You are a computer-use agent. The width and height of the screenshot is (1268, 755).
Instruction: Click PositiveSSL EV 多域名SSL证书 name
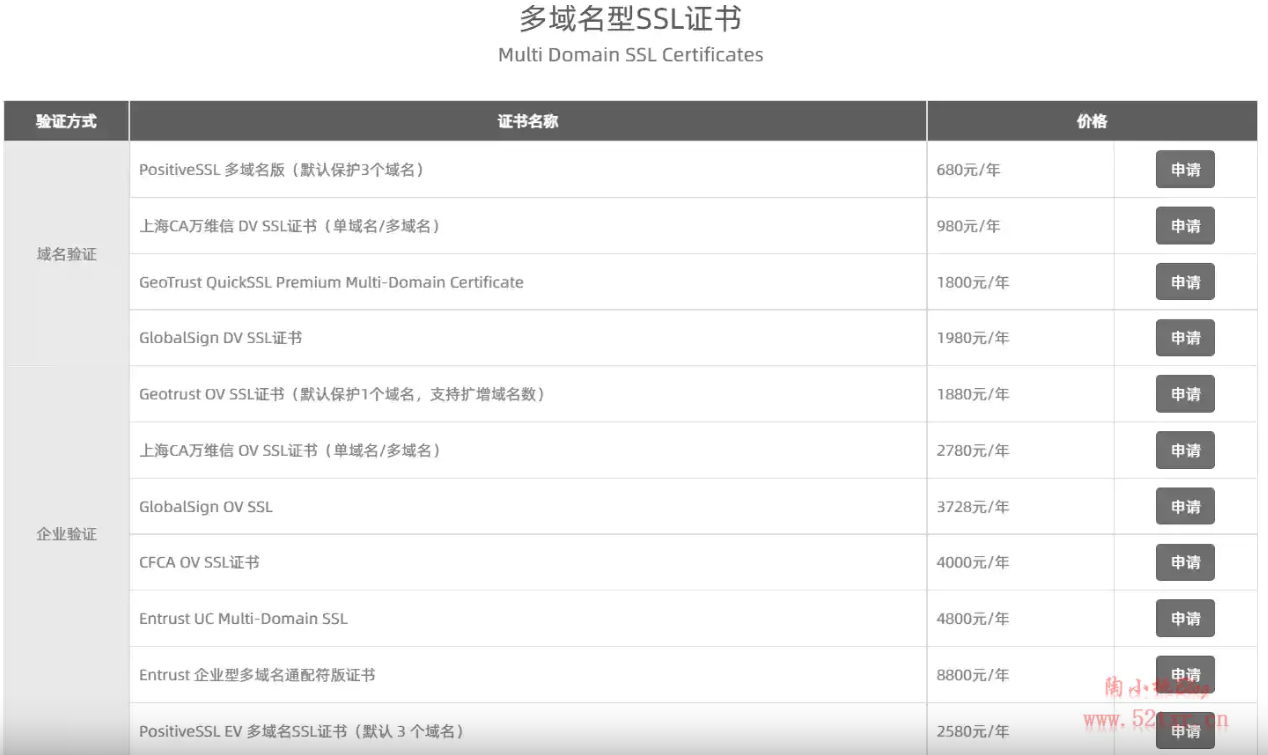tap(301, 731)
